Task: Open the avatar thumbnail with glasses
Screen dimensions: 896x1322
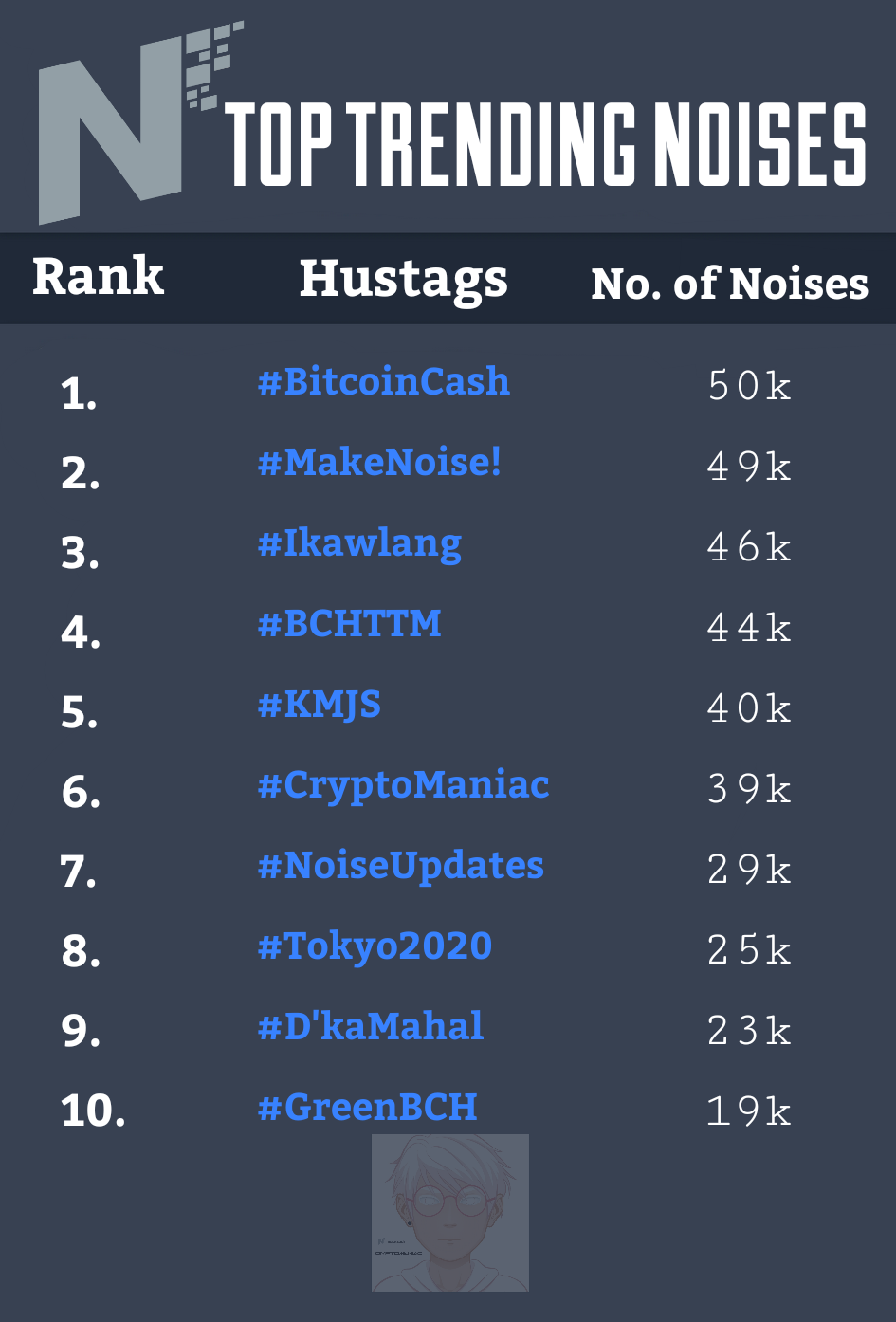Action: pyautogui.click(x=450, y=1213)
